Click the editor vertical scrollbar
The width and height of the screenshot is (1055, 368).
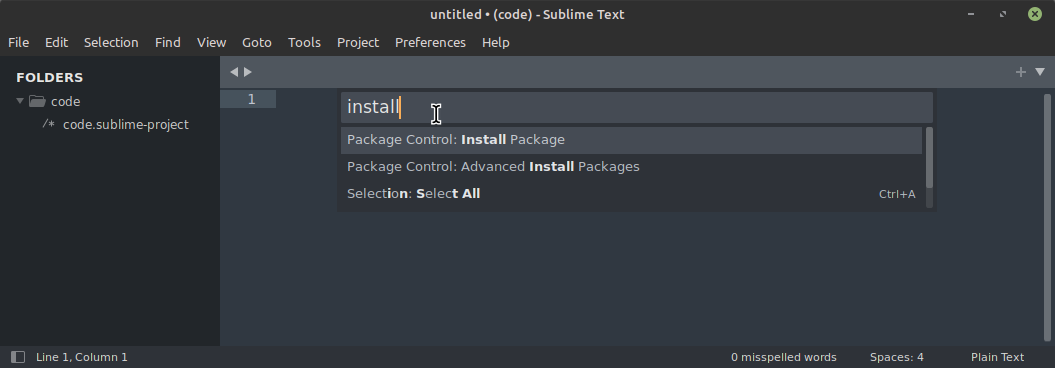pos(1047,218)
